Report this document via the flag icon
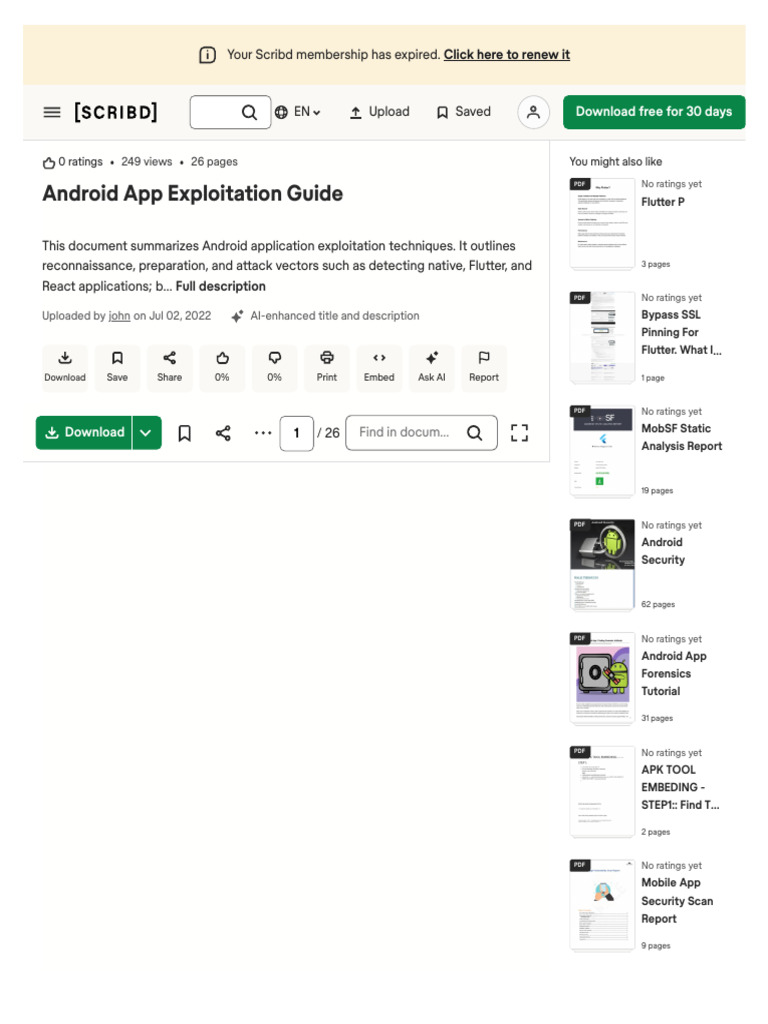The width and height of the screenshot is (768, 1024). (484, 367)
